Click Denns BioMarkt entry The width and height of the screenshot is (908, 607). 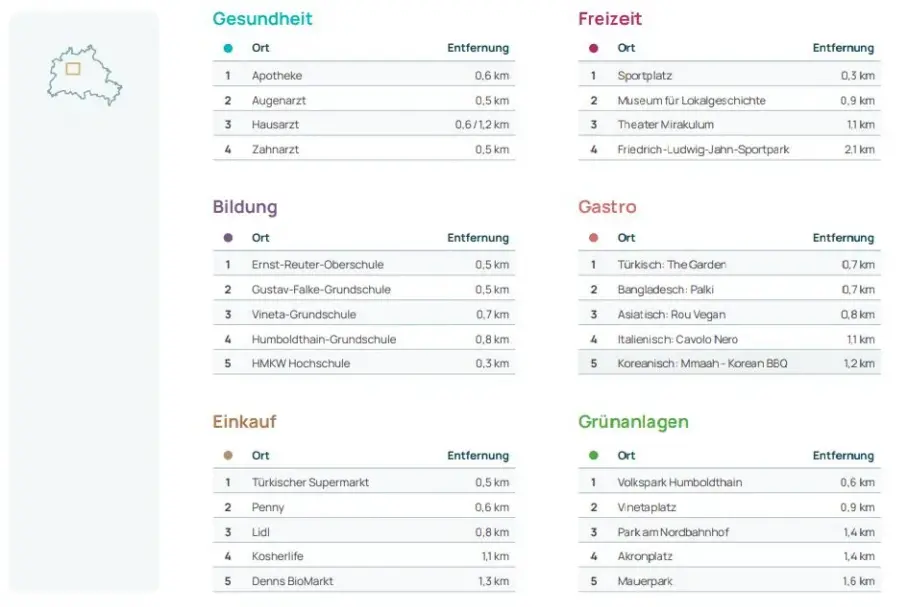292,581
